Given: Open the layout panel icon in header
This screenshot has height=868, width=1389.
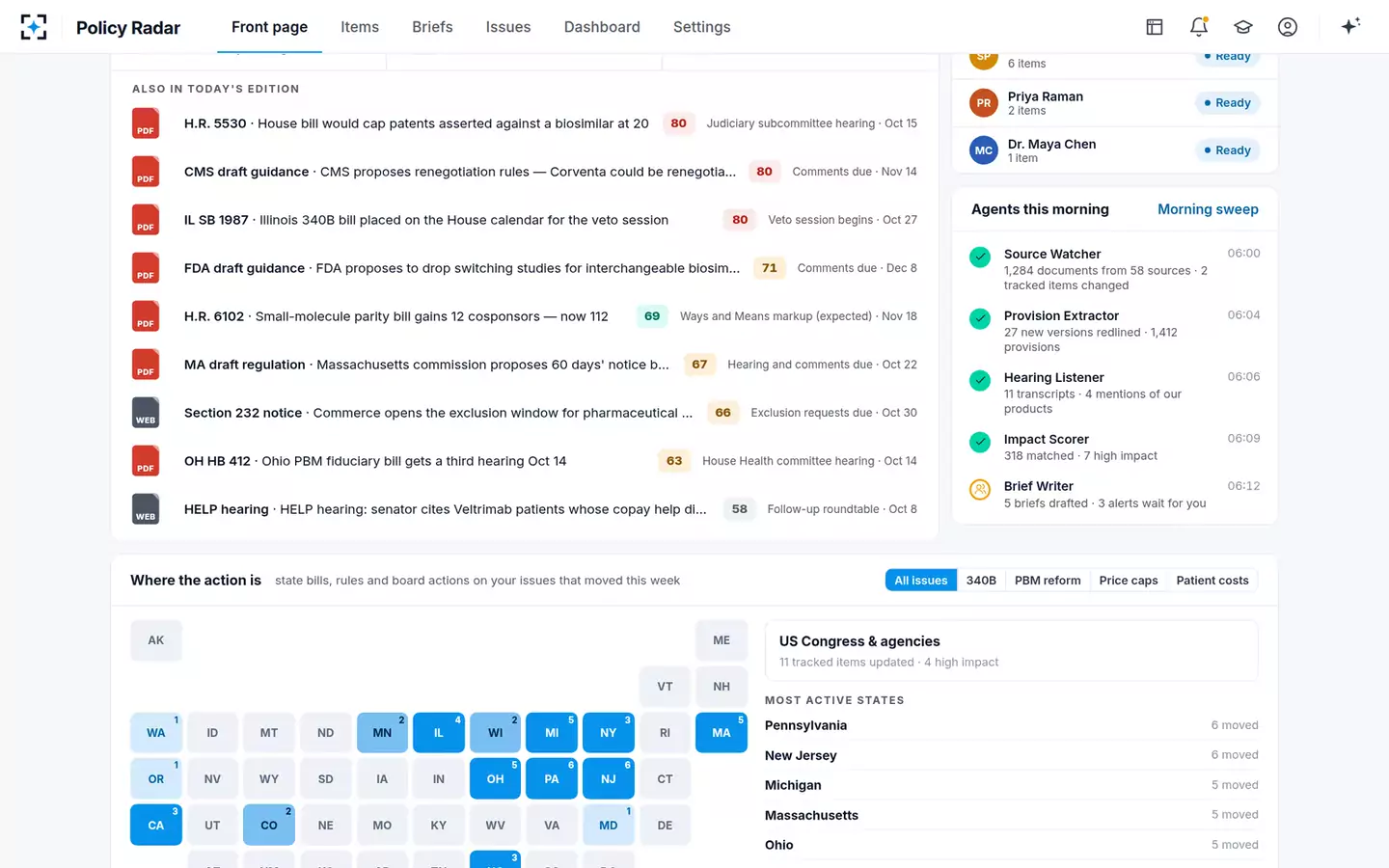Looking at the screenshot, I should [1155, 27].
